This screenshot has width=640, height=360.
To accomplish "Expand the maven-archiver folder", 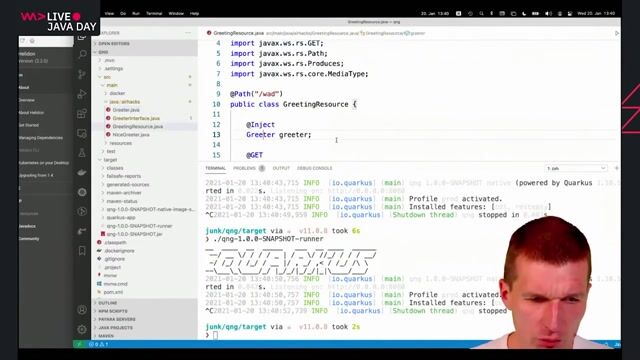I will (124, 193).
